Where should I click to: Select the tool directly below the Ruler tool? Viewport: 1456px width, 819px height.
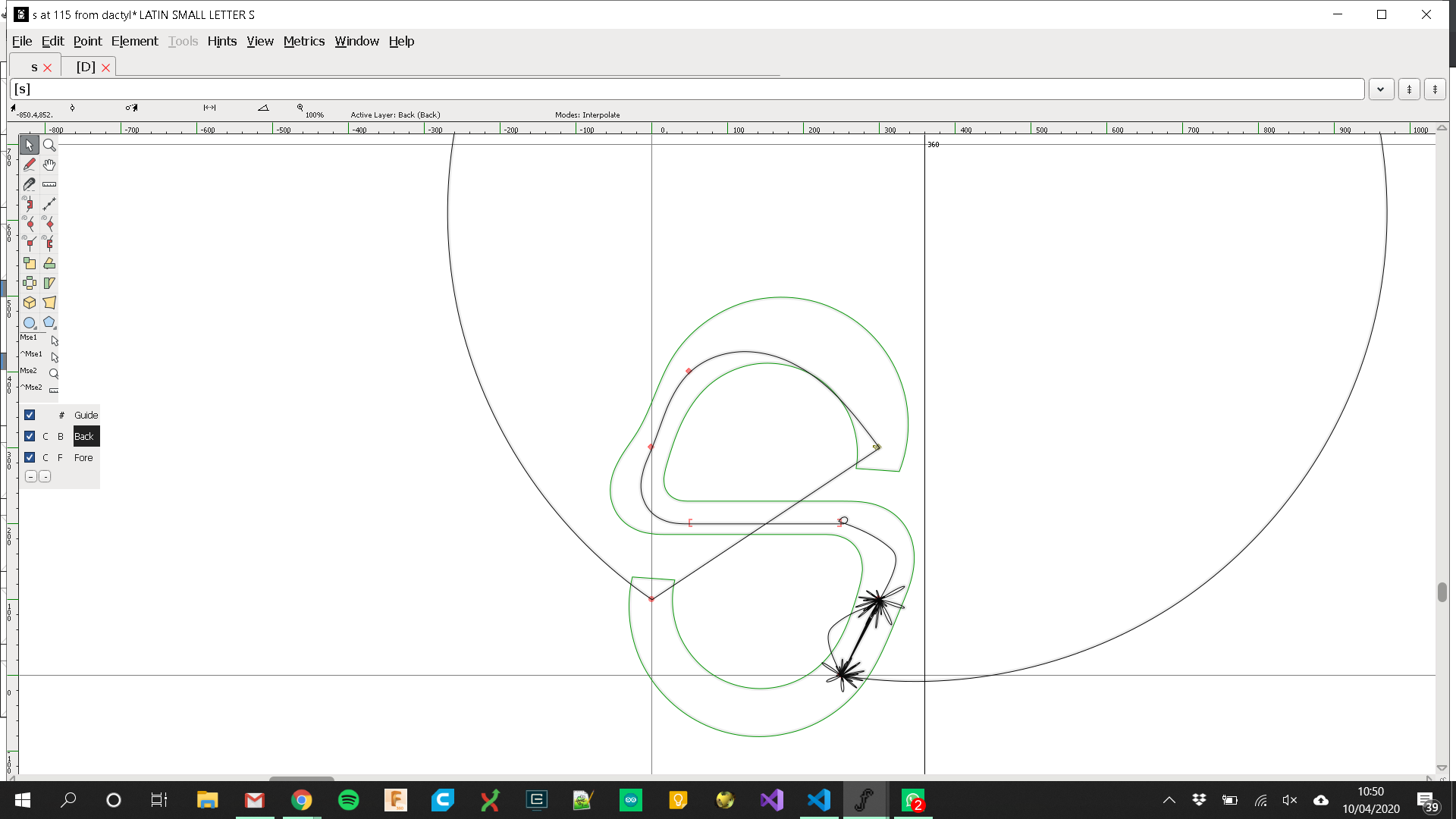[49, 204]
